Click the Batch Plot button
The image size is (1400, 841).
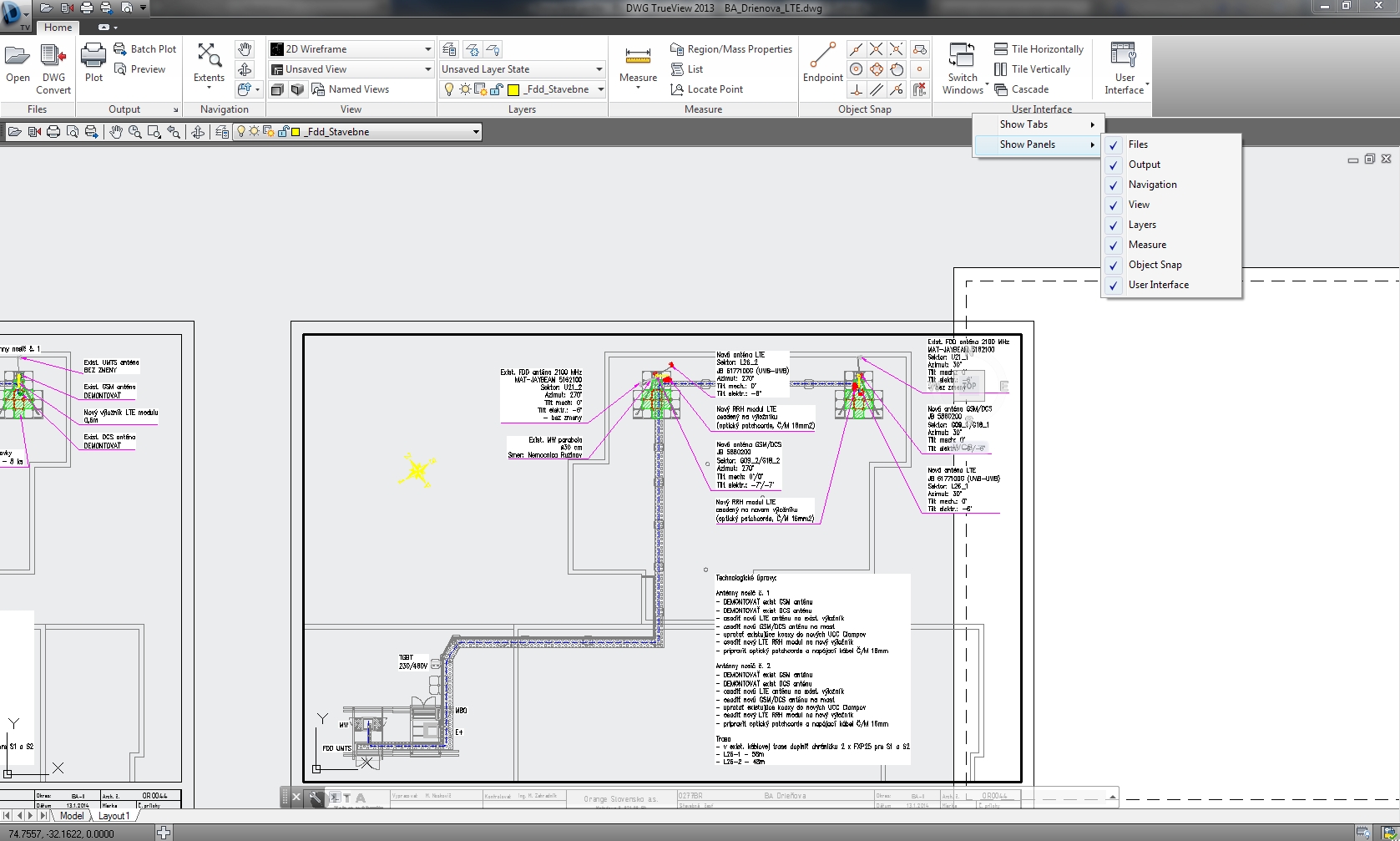(x=145, y=49)
